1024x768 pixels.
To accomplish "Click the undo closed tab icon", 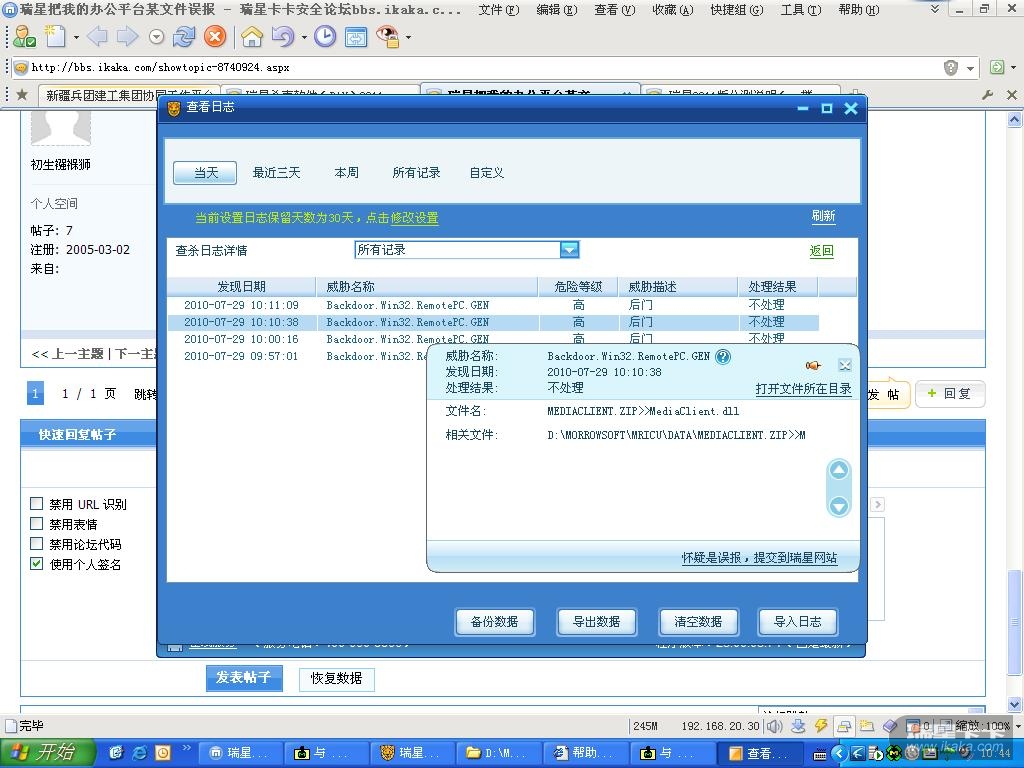I will point(283,37).
